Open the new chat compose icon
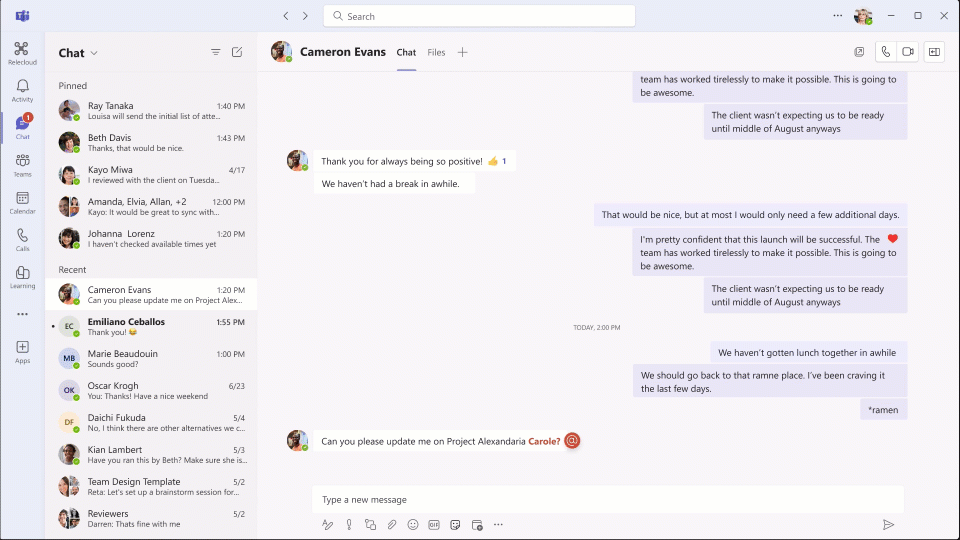The width and height of the screenshot is (960, 540). (237, 52)
